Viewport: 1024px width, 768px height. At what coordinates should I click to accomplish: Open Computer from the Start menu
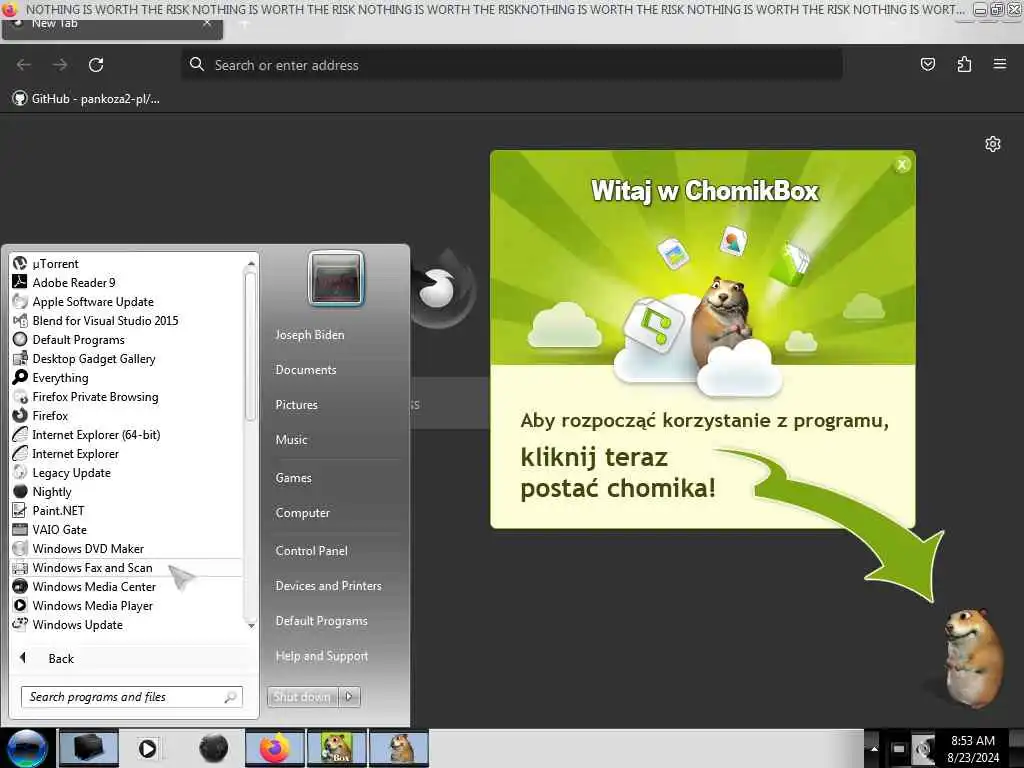[x=302, y=513]
